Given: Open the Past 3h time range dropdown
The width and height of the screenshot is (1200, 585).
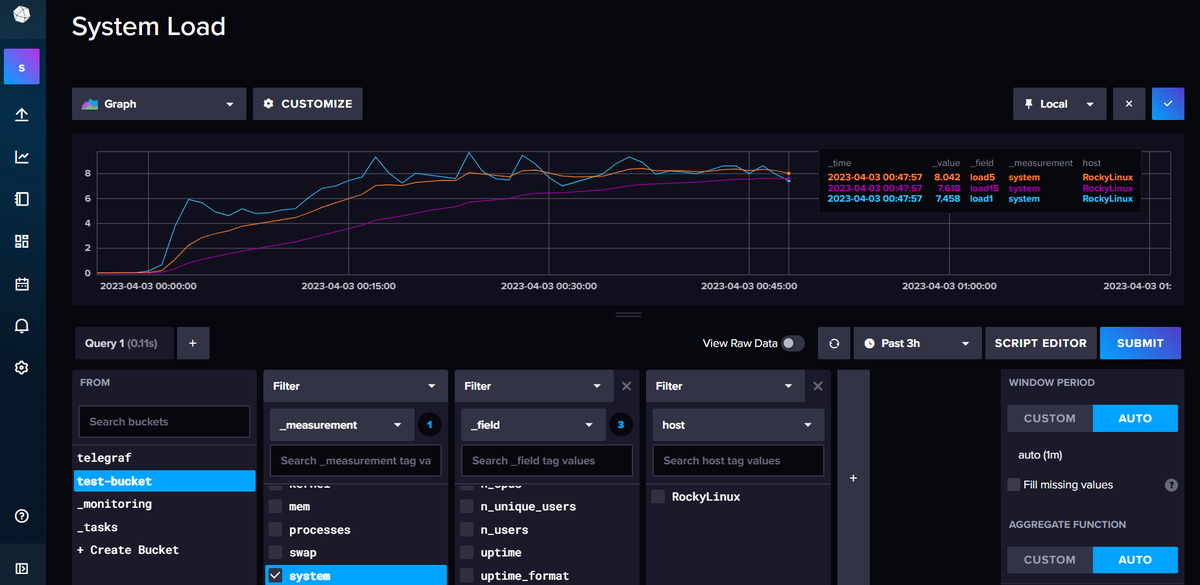Looking at the screenshot, I should coord(915,343).
